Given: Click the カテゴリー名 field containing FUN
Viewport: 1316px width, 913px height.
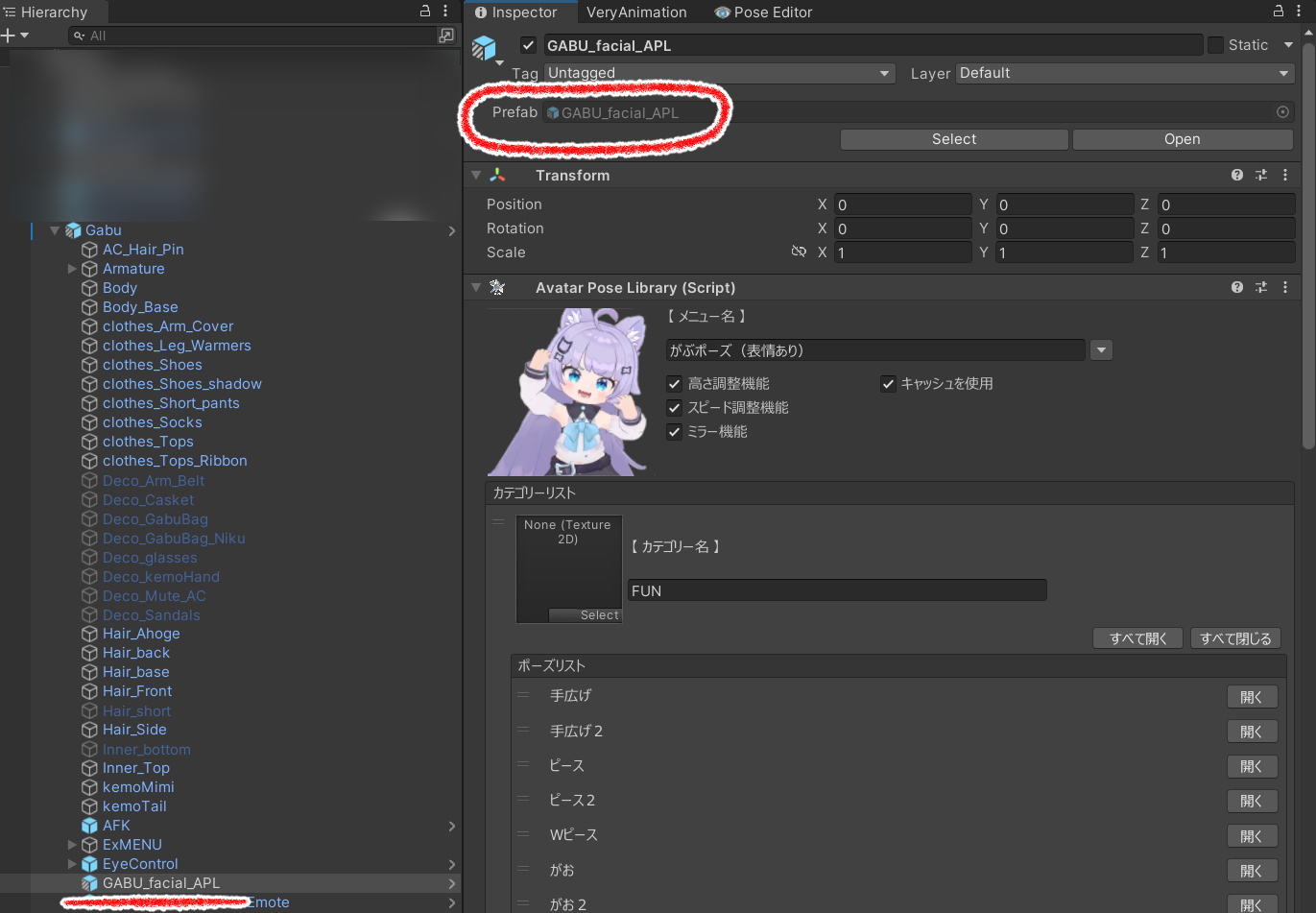Looking at the screenshot, I should pyautogui.click(x=836, y=590).
